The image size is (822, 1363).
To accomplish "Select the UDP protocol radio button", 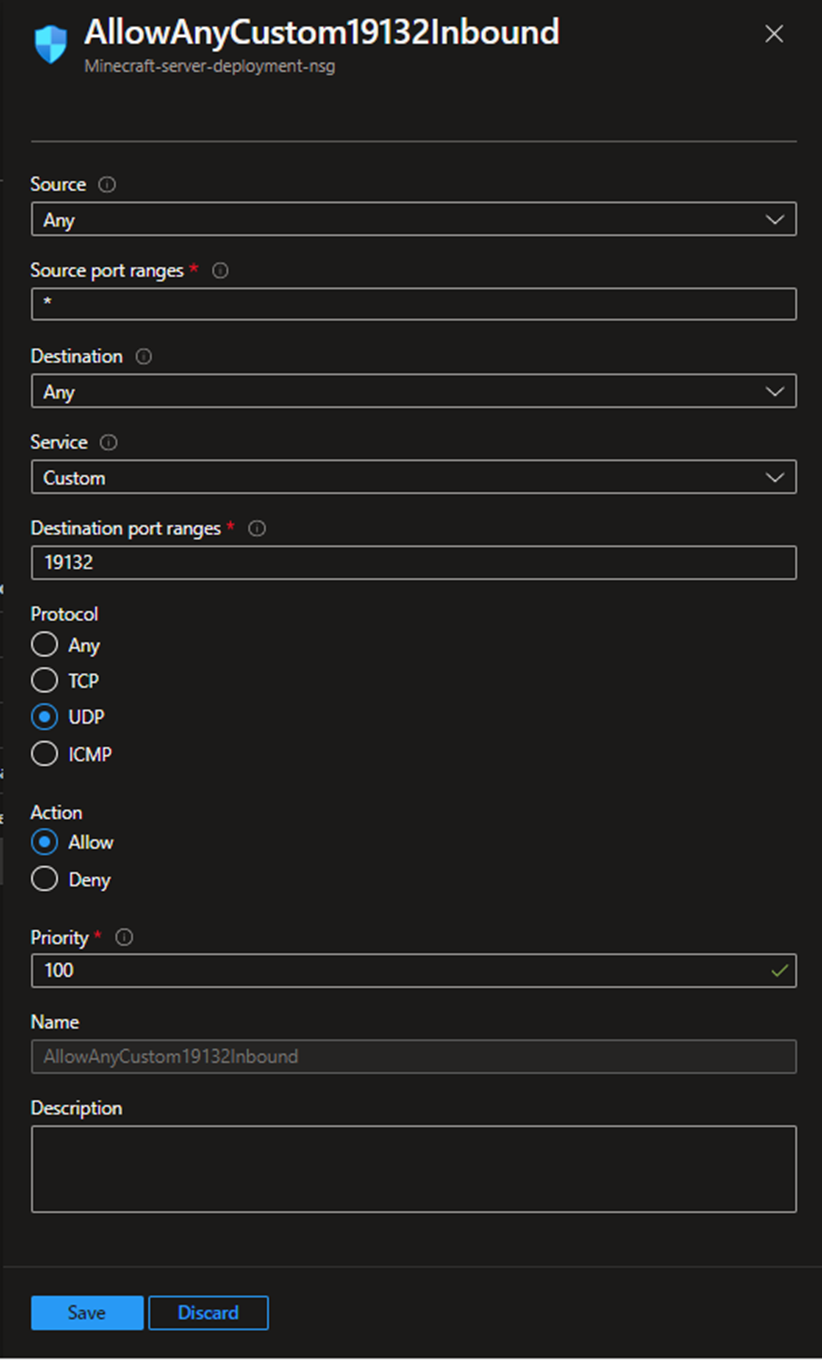I will tap(44, 717).
